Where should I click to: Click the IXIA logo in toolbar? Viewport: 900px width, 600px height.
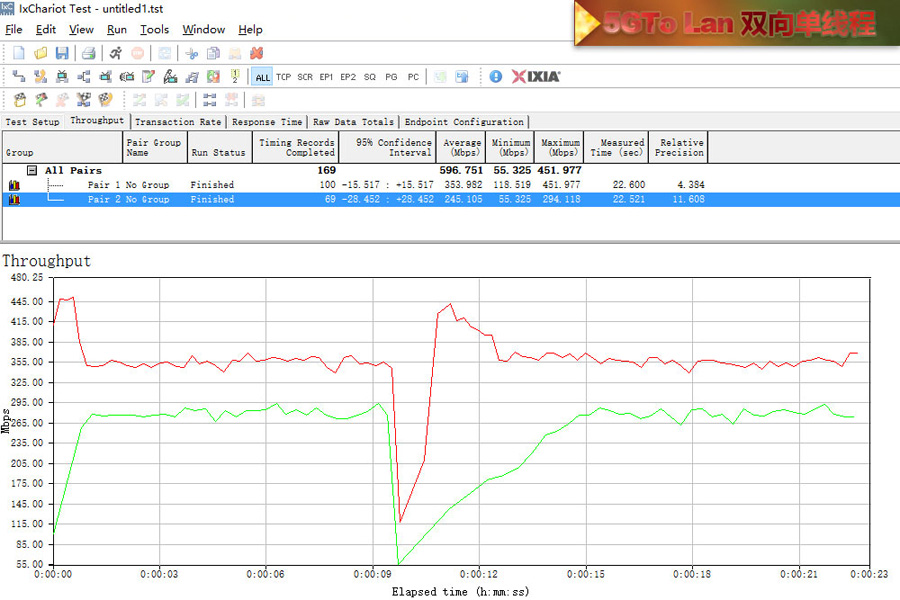click(x=536, y=77)
